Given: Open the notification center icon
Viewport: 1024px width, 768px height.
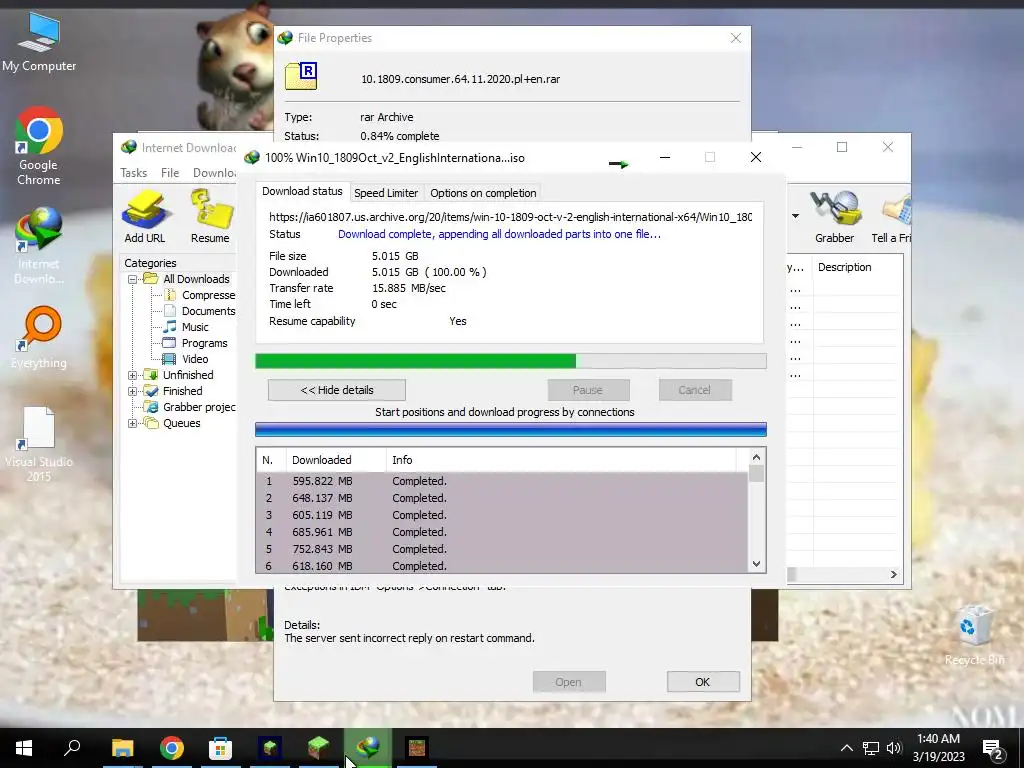Looking at the screenshot, I should click(x=993, y=748).
